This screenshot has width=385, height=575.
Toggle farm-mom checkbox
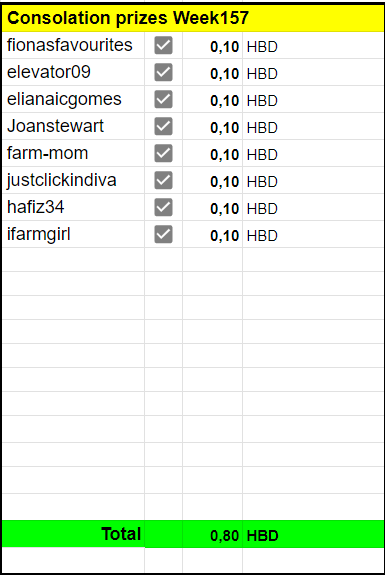click(x=163, y=153)
